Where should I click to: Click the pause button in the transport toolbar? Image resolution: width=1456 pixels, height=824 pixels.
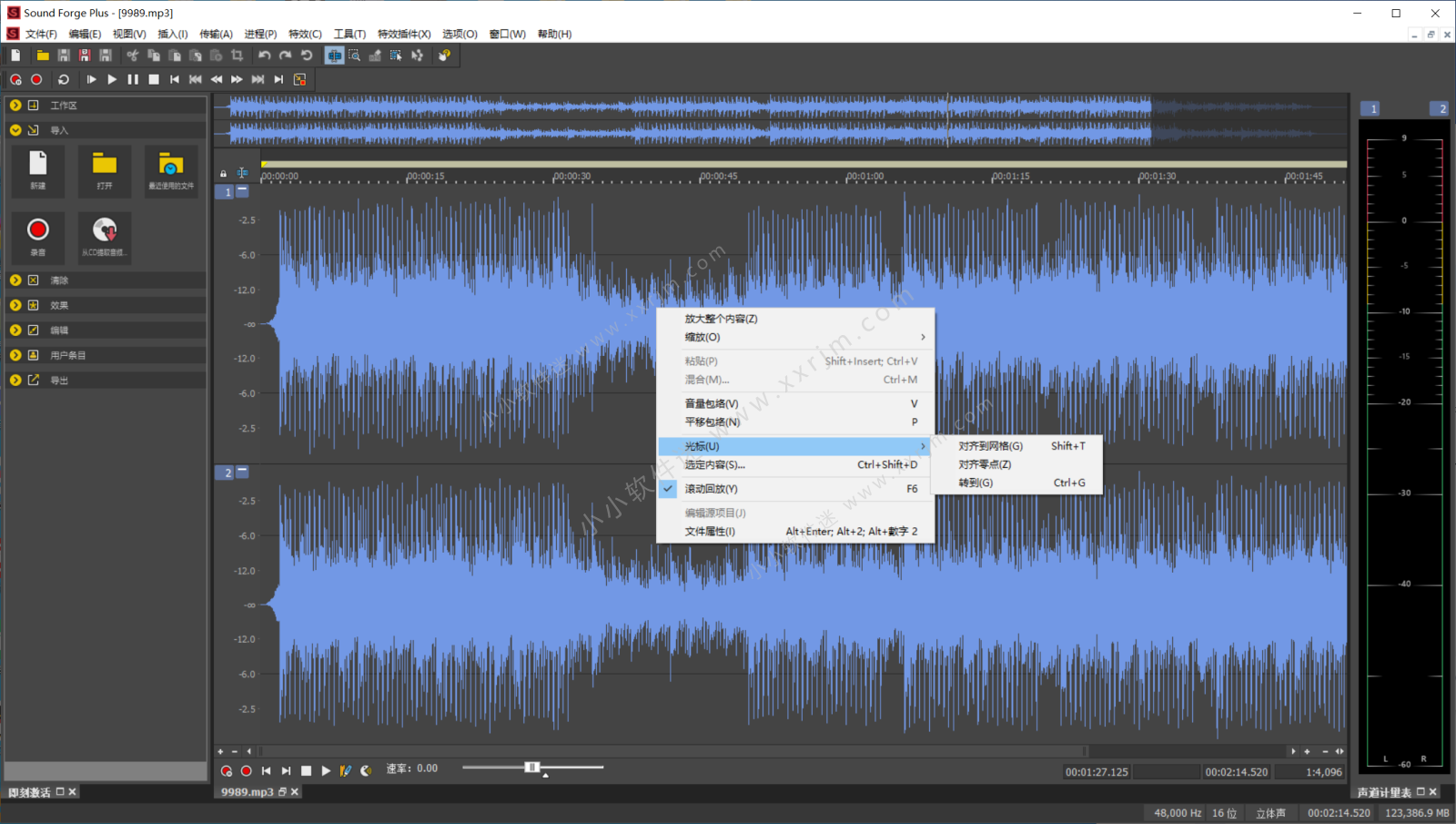coord(133,79)
